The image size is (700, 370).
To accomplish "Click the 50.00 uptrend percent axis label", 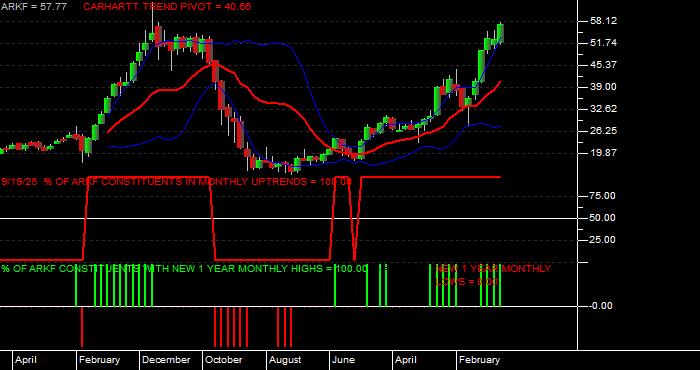I will tap(603, 218).
